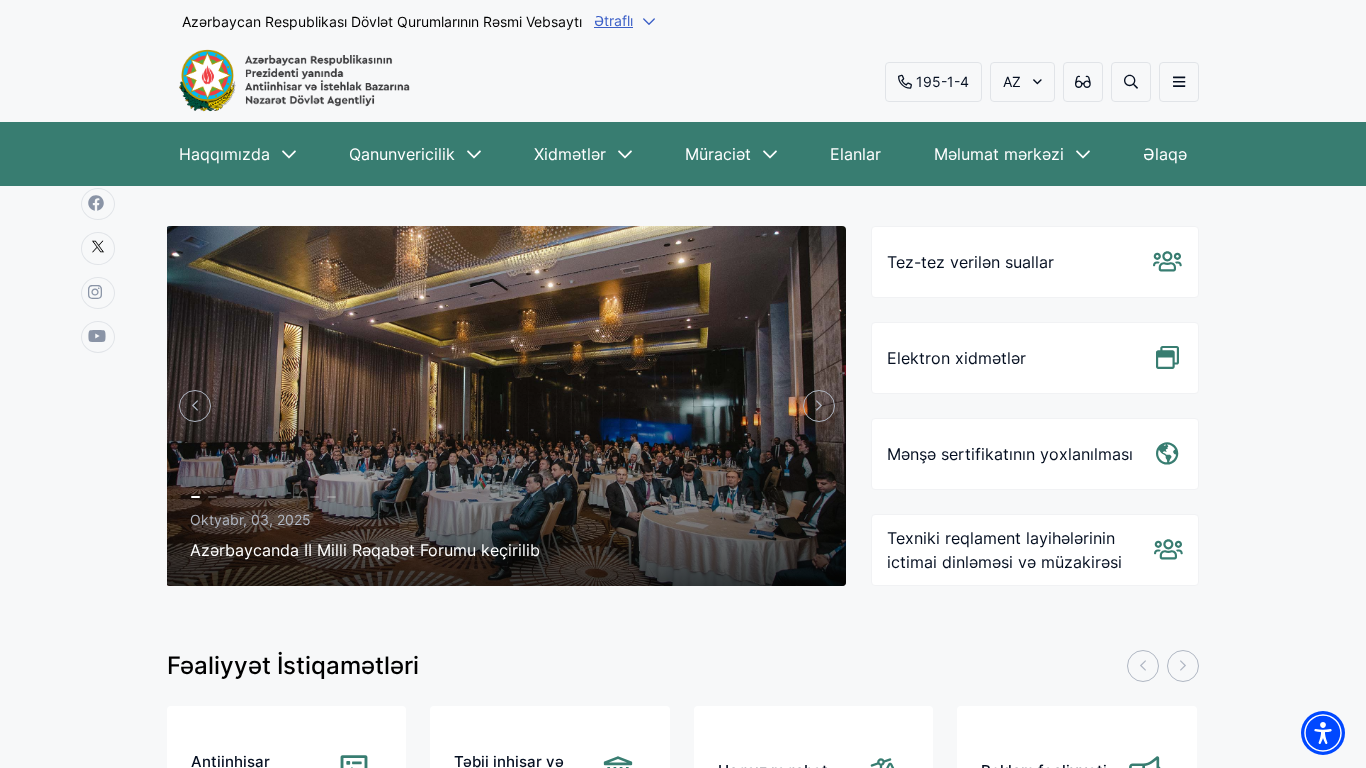1366x768 pixels.
Task: Open the hamburger menu icon
Action: pos(1178,82)
